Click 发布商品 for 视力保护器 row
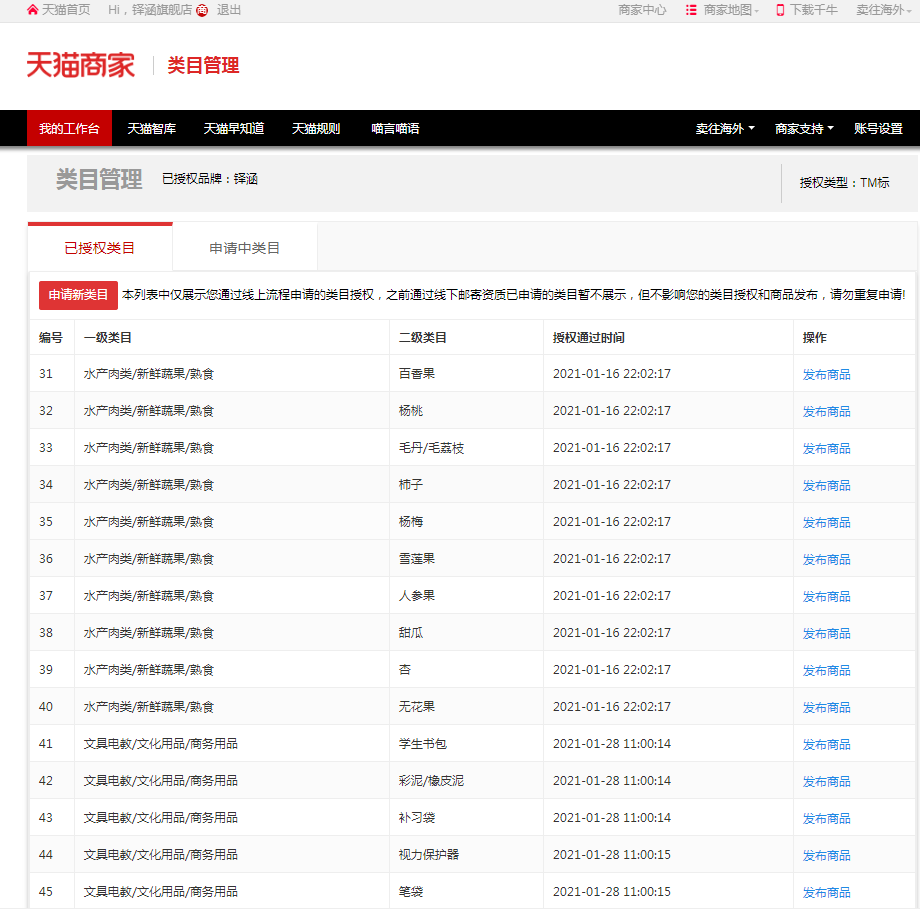 [x=826, y=855]
